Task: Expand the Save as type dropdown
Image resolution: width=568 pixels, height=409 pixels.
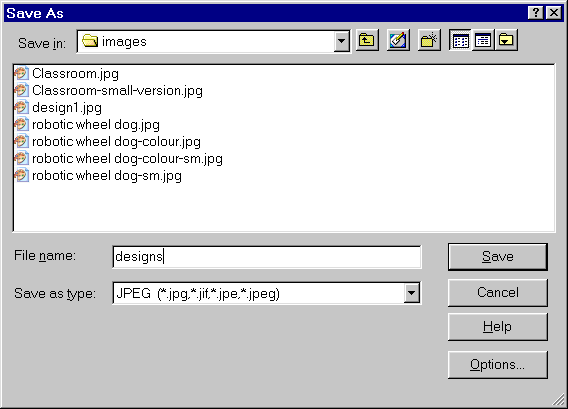Action: click(412, 293)
